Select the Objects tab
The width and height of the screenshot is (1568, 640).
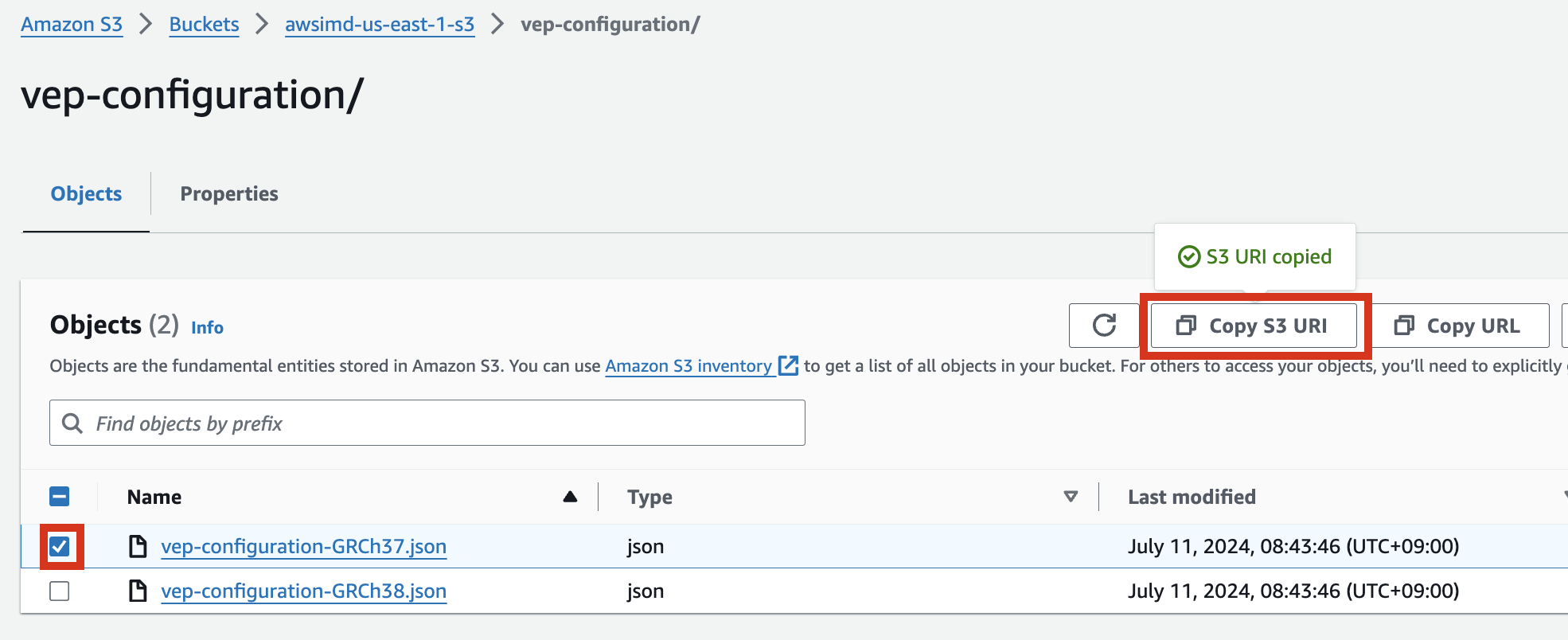(x=86, y=193)
